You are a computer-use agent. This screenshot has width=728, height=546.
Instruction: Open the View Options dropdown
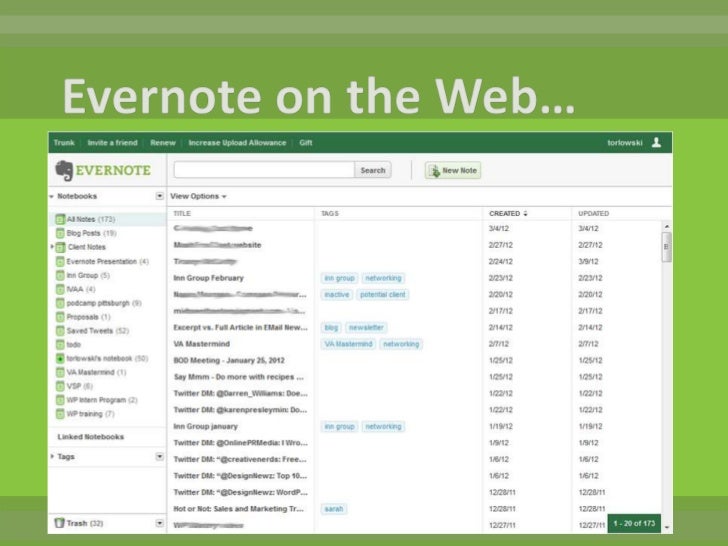pyautogui.click(x=198, y=196)
